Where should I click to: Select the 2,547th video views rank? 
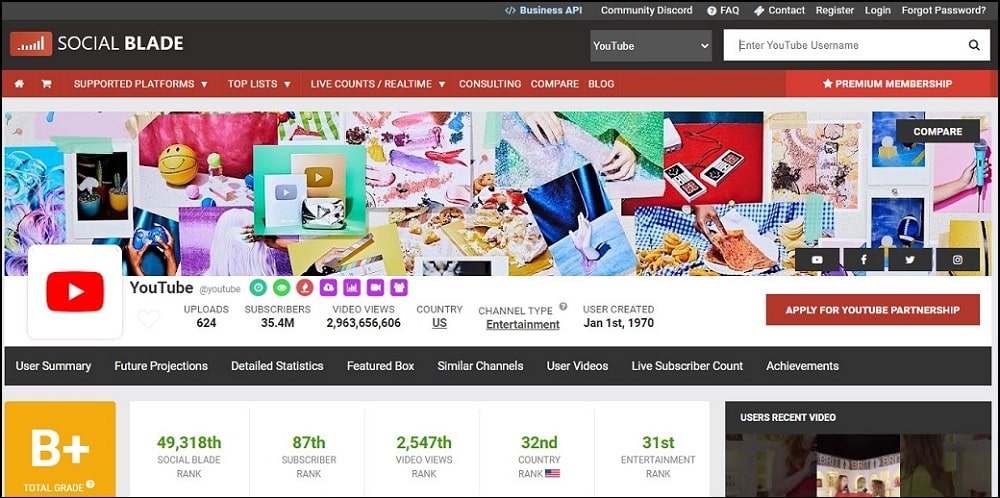tap(424, 443)
